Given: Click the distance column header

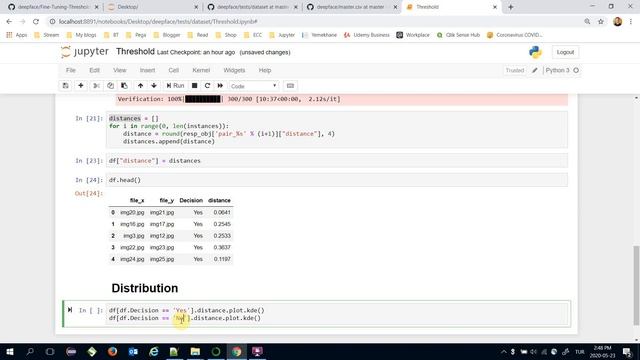Looking at the screenshot, I should click(x=219, y=200).
